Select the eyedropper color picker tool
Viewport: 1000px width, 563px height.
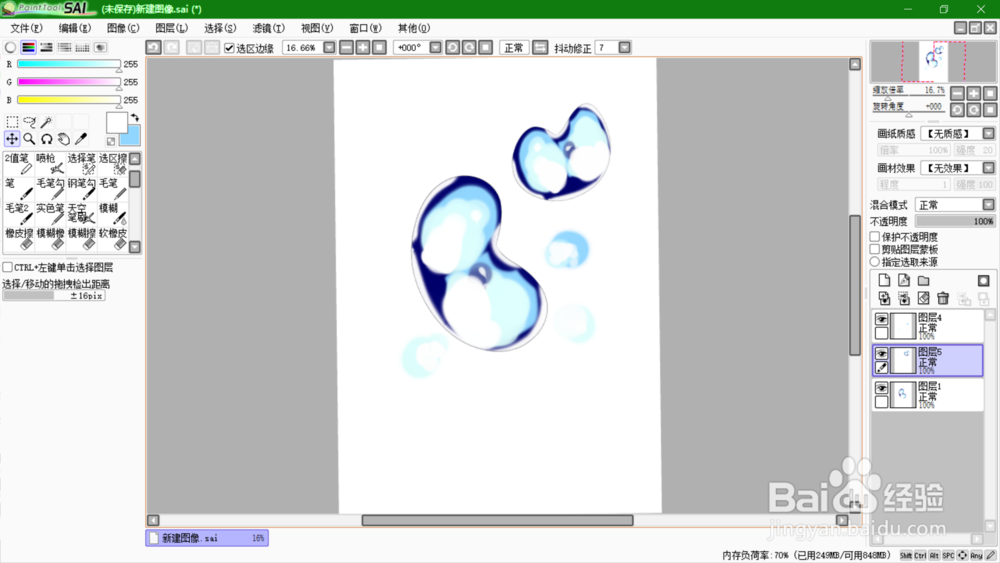coord(81,138)
